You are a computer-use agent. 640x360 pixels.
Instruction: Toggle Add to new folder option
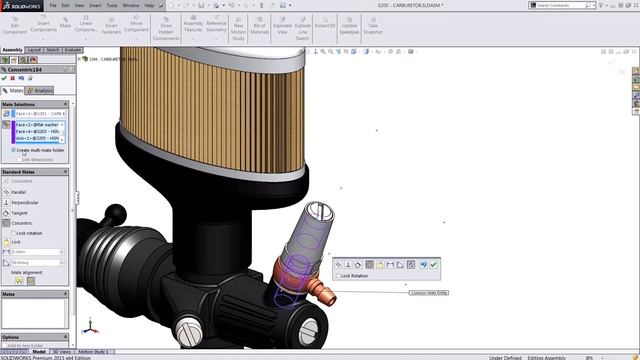click(x=4, y=345)
